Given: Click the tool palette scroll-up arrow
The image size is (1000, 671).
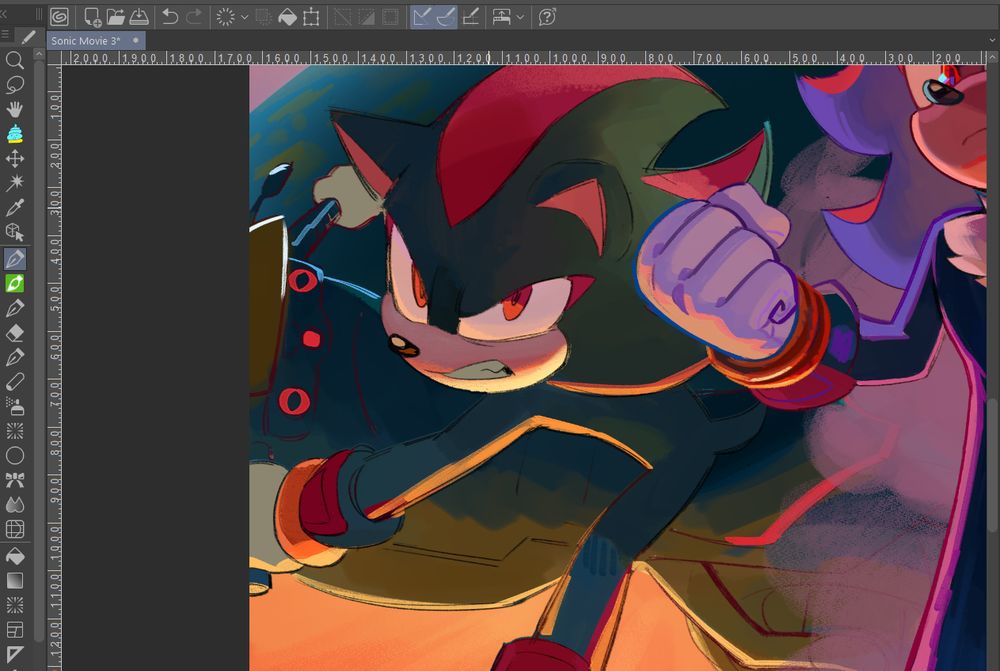Looking at the screenshot, I should pyautogui.click(x=38, y=55).
